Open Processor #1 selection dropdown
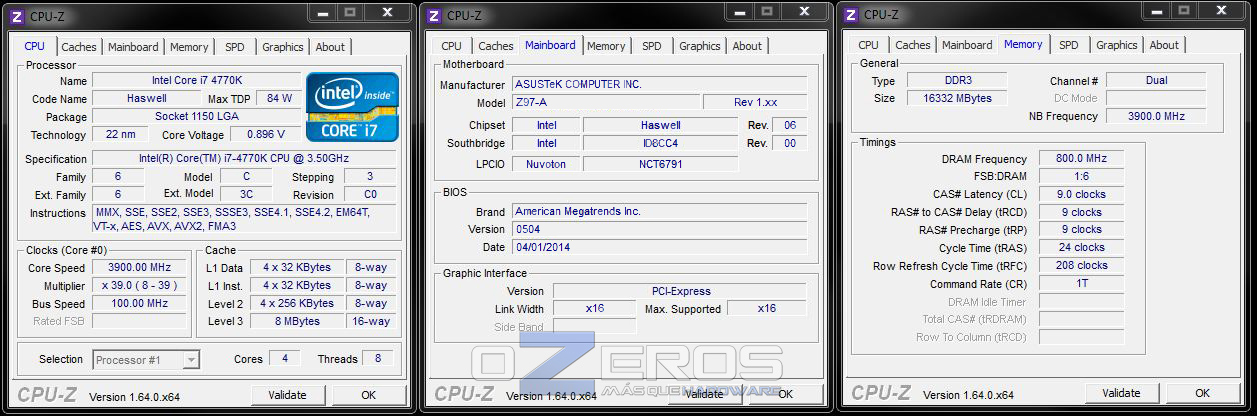Screen dimensions: 1257x416 (146, 359)
